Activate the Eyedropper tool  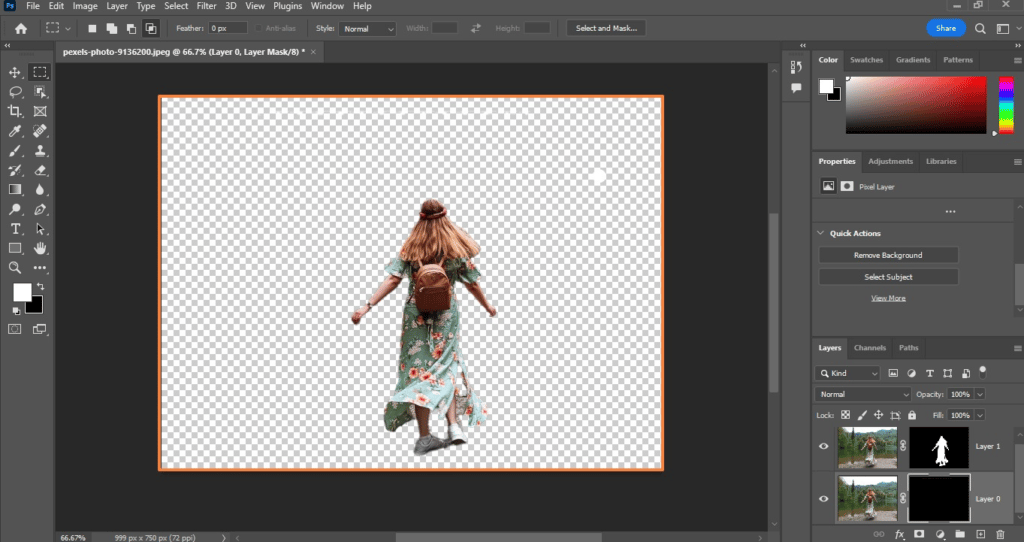pyautogui.click(x=15, y=131)
